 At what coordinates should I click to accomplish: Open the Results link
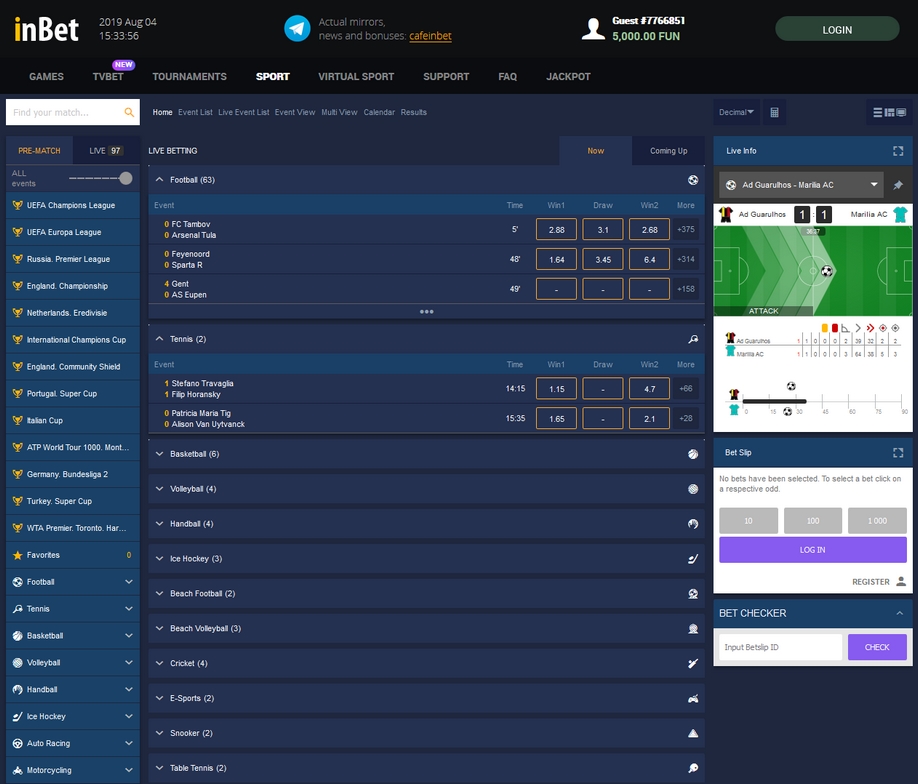point(413,112)
